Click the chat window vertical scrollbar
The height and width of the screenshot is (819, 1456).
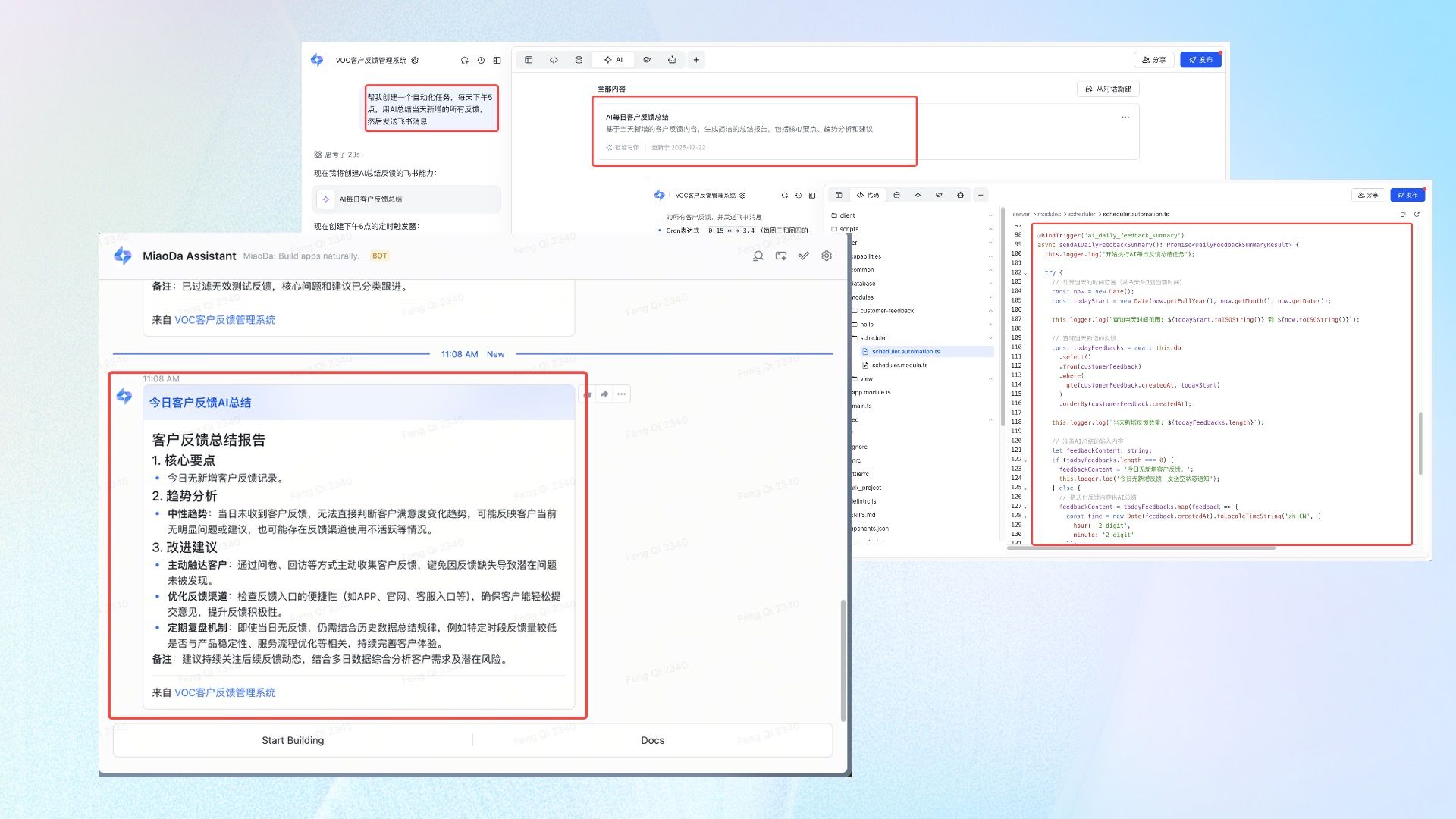click(x=843, y=660)
